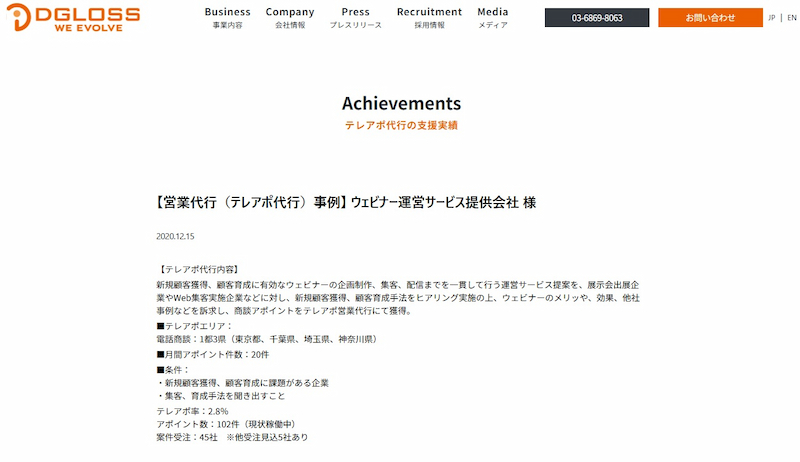Screen dimensions: 800x462
Task: Click the 【テレアポ代行内容】 heading
Action: (198, 270)
